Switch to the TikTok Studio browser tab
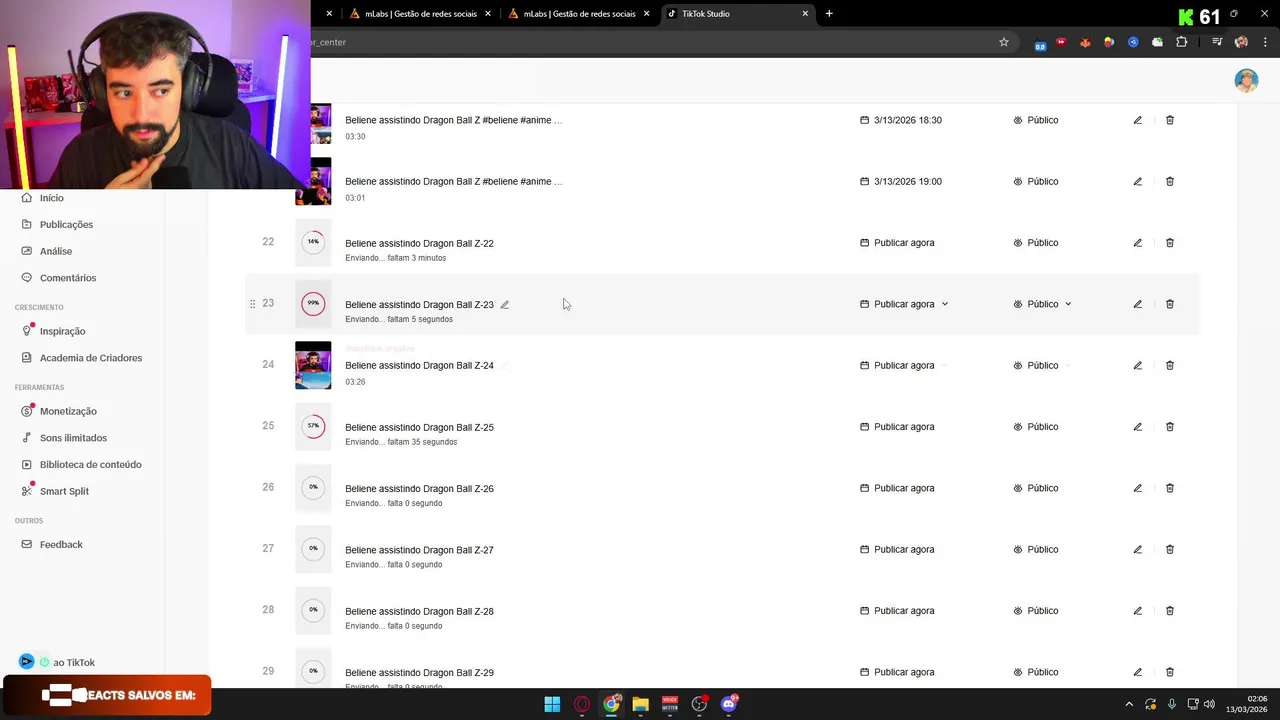The width and height of the screenshot is (1280, 720). point(737,14)
